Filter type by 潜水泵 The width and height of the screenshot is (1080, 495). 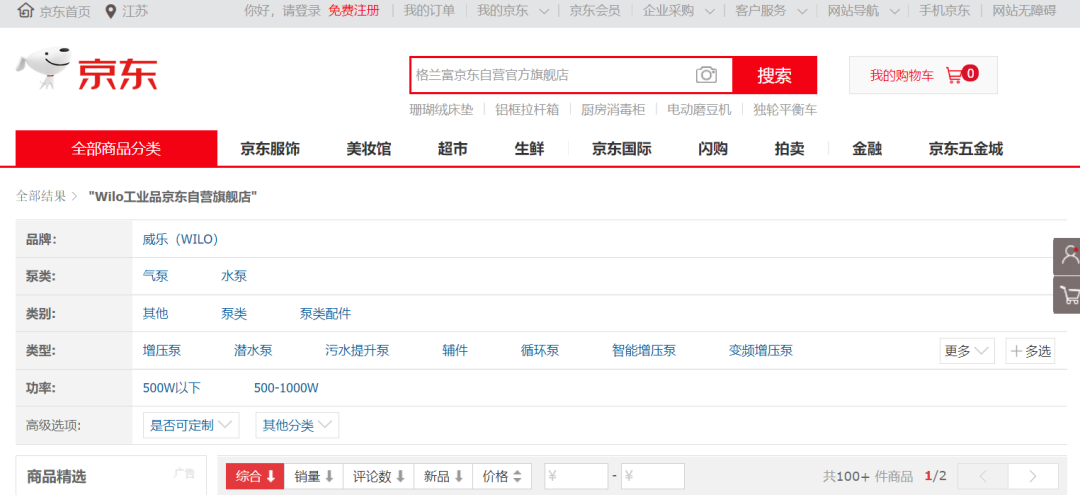253,350
